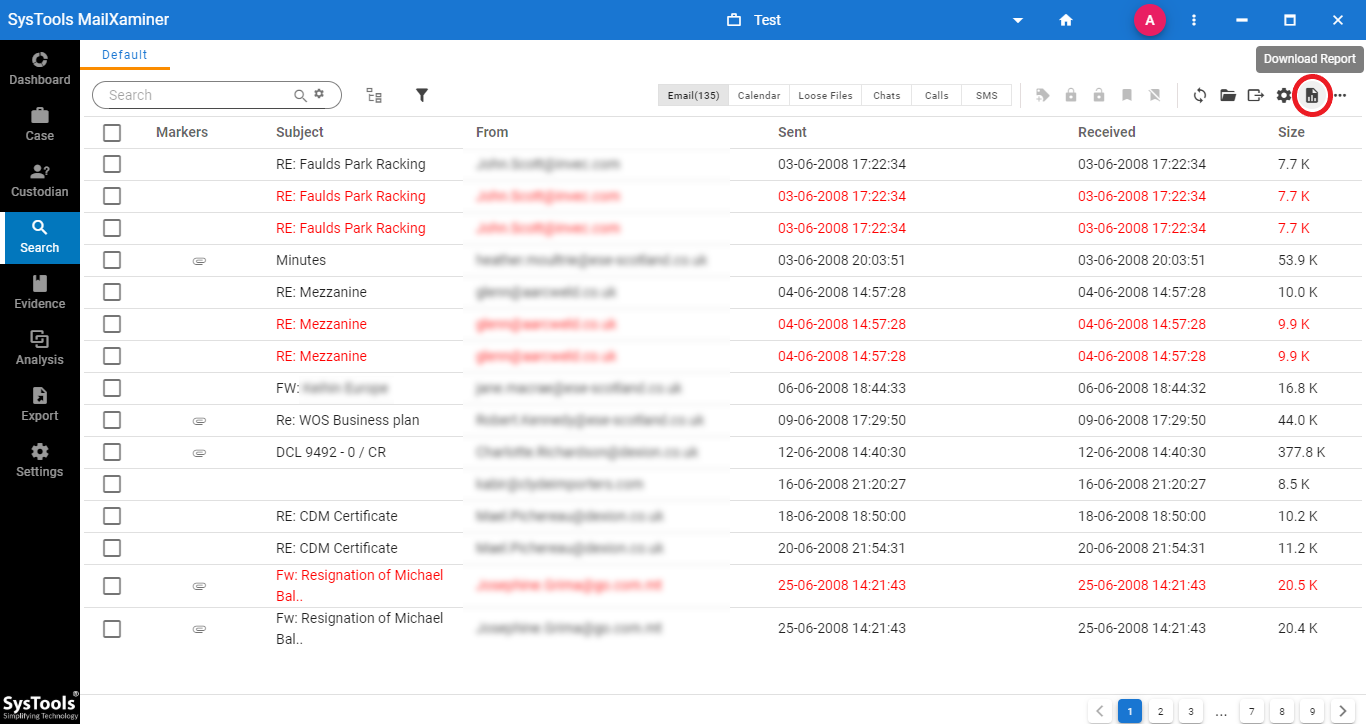Viewport: 1366px width, 724px height.
Task: Click the attachment icon on the Minutes email
Action: [x=199, y=260]
